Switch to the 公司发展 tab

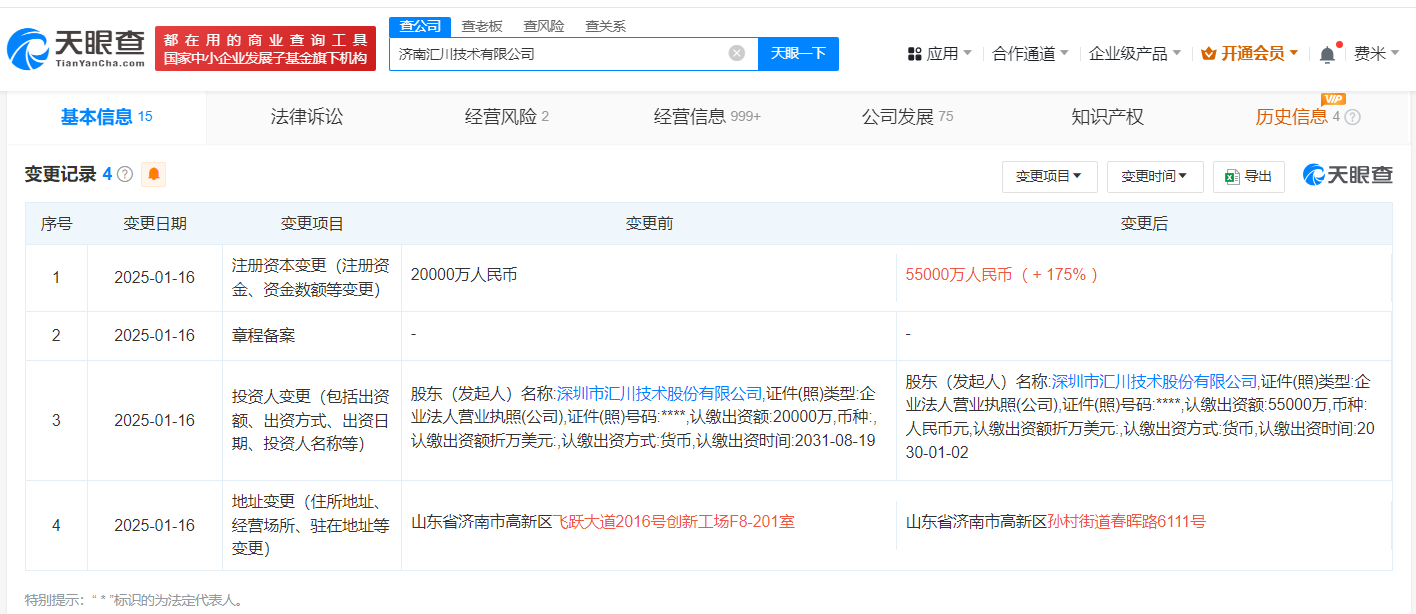907,117
